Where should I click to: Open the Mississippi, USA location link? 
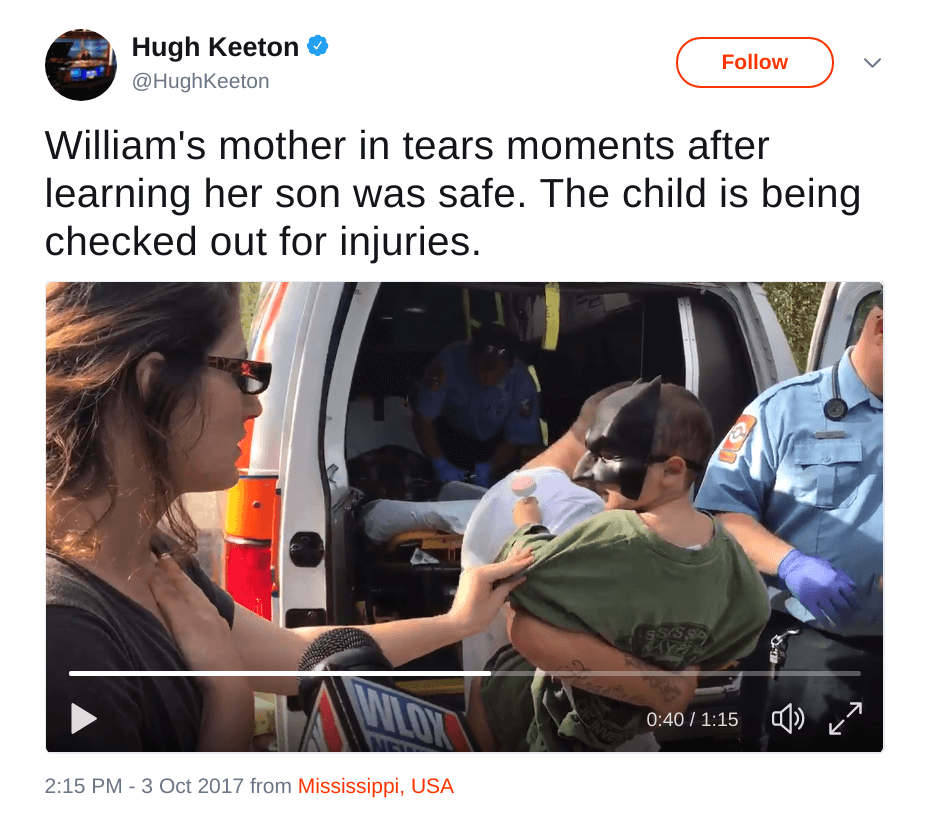tap(376, 786)
